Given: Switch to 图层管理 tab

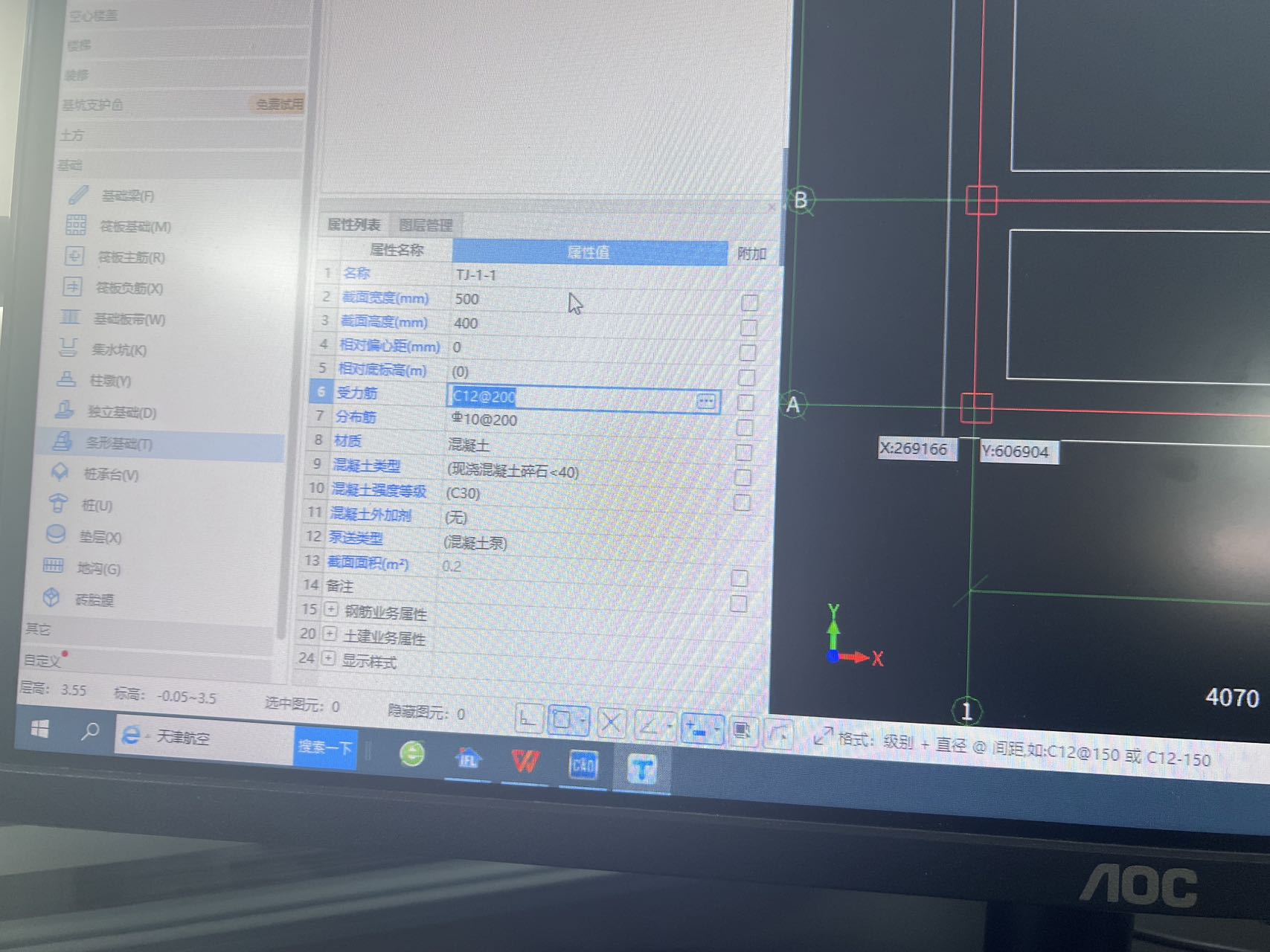Looking at the screenshot, I should click(426, 225).
